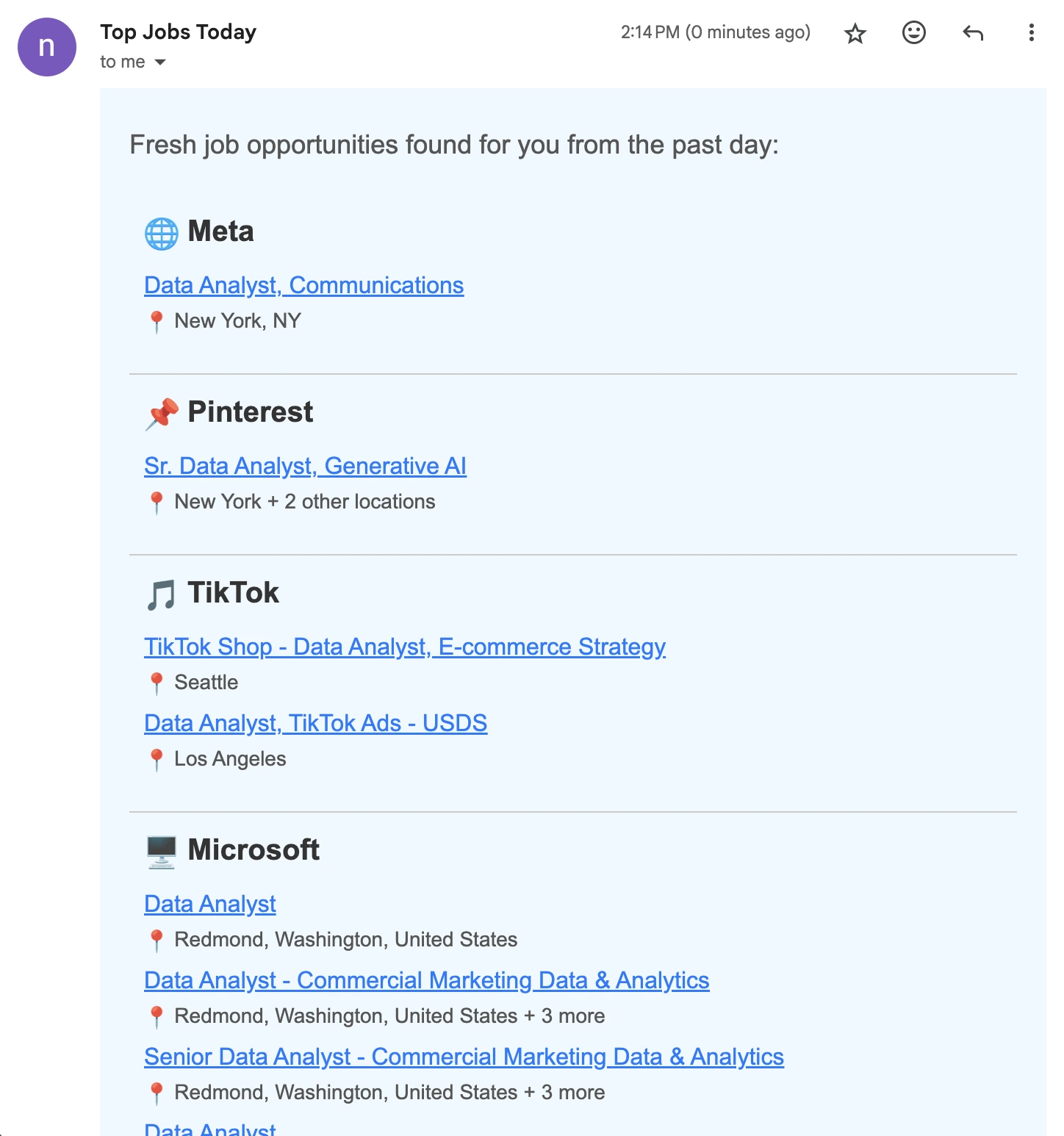Open Data Analyst - Commercial Marketing Data & Analytics
Screen dimensions: 1064x1136
427,980
